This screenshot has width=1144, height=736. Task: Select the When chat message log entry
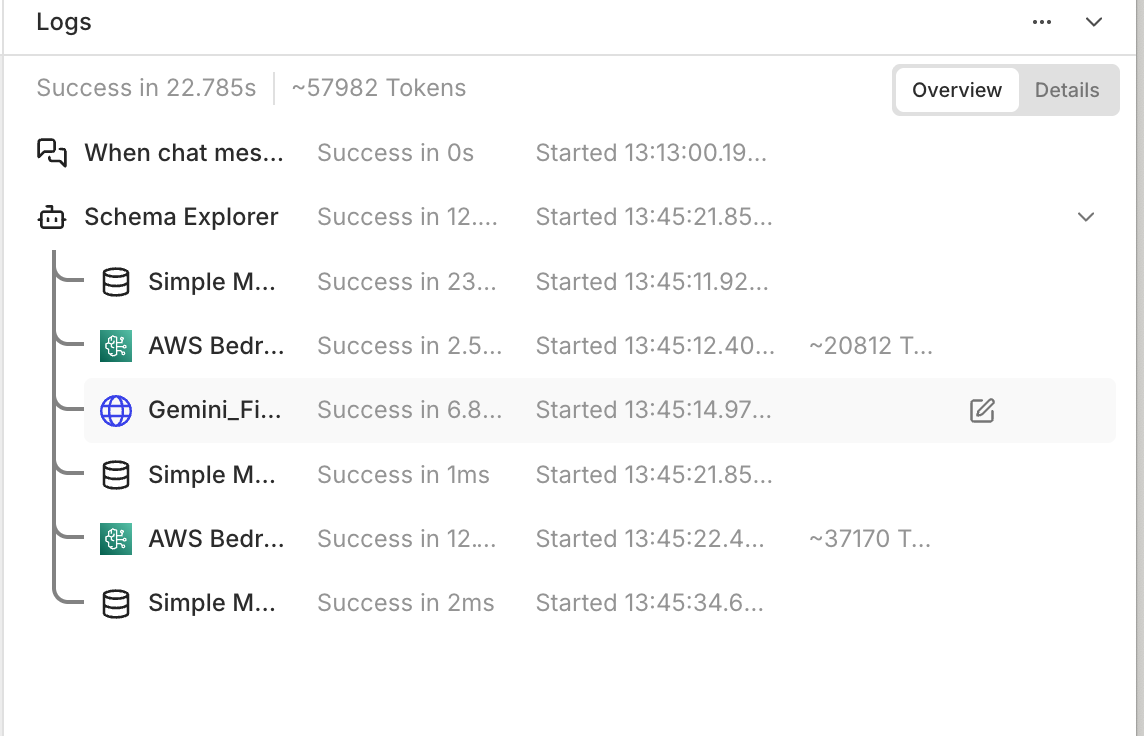click(184, 153)
